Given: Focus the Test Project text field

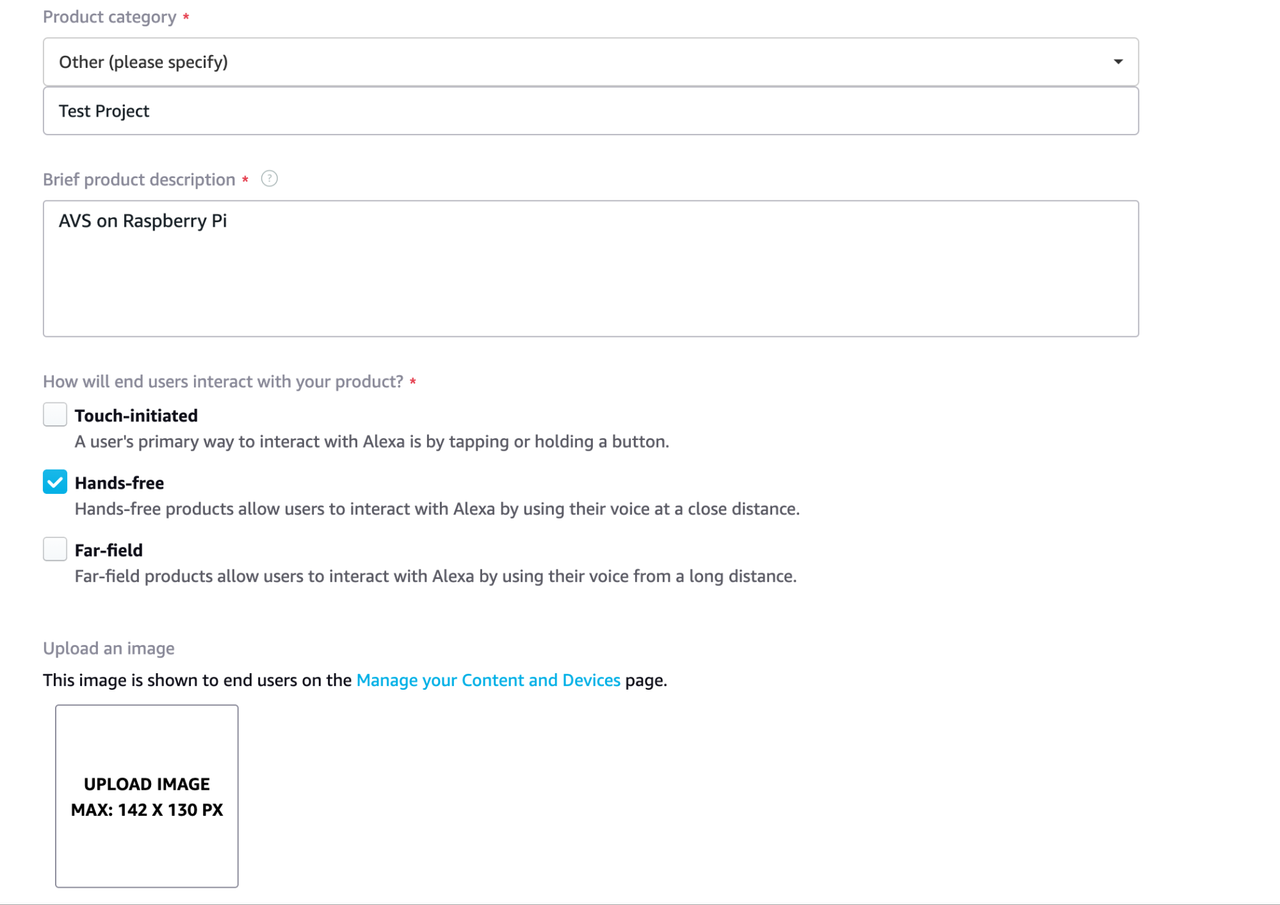Looking at the screenshot, I should point(591,111).
